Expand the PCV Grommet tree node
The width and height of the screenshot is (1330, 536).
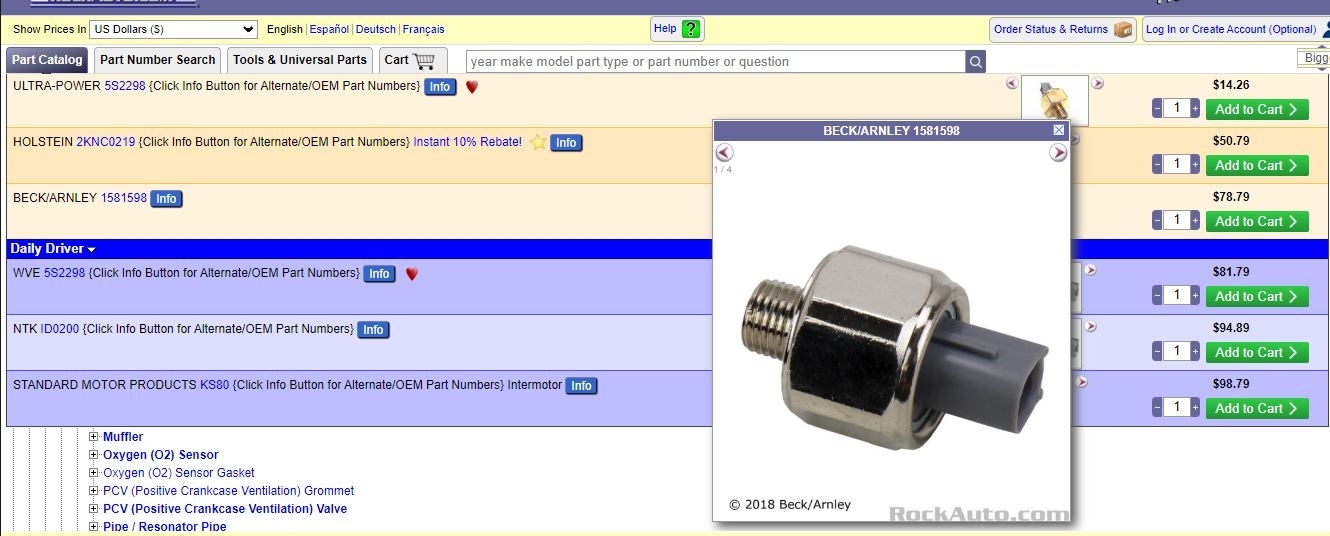click(94, 491)
